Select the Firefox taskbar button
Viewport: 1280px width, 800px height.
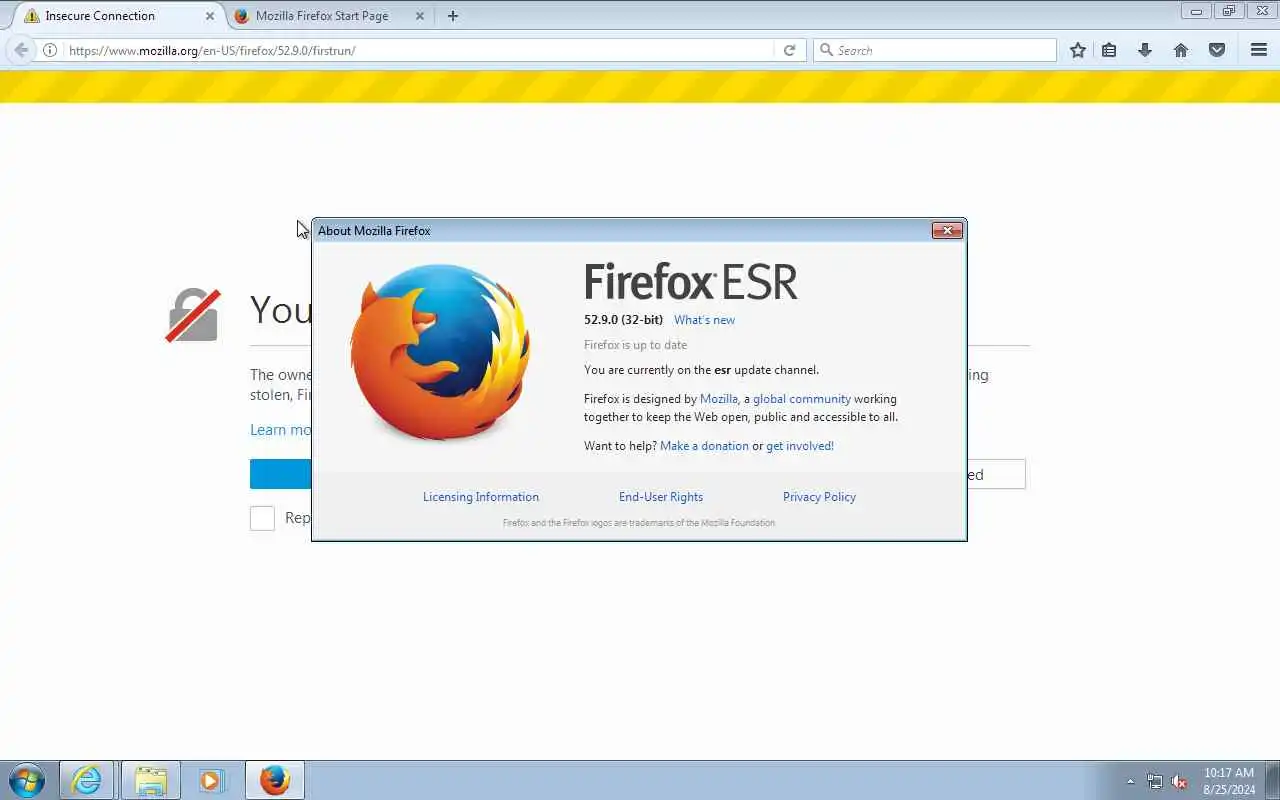point(275,780)
